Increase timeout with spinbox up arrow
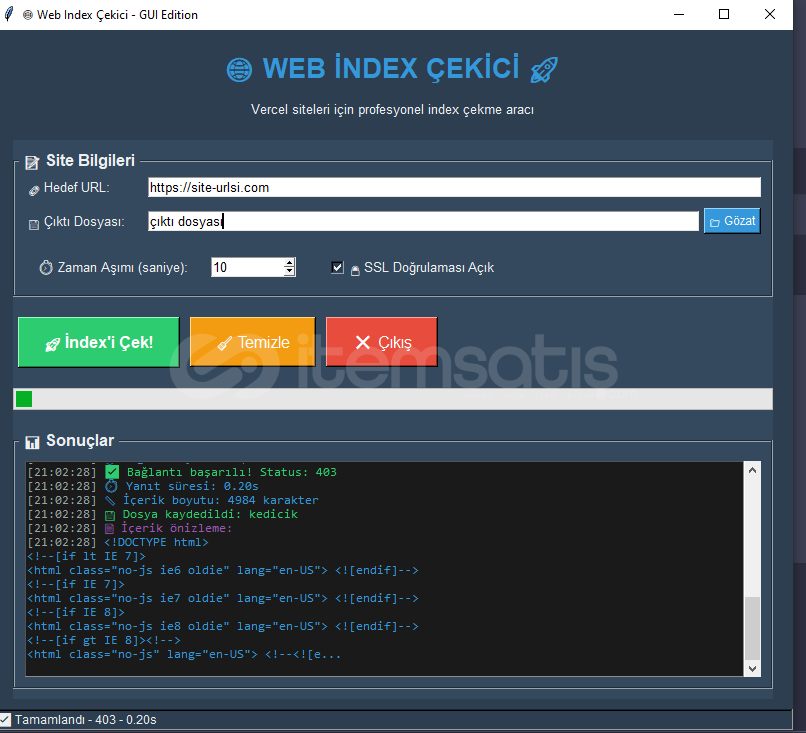Image resolution: width=806 pixels, height=733 pixels. (290, 263)
